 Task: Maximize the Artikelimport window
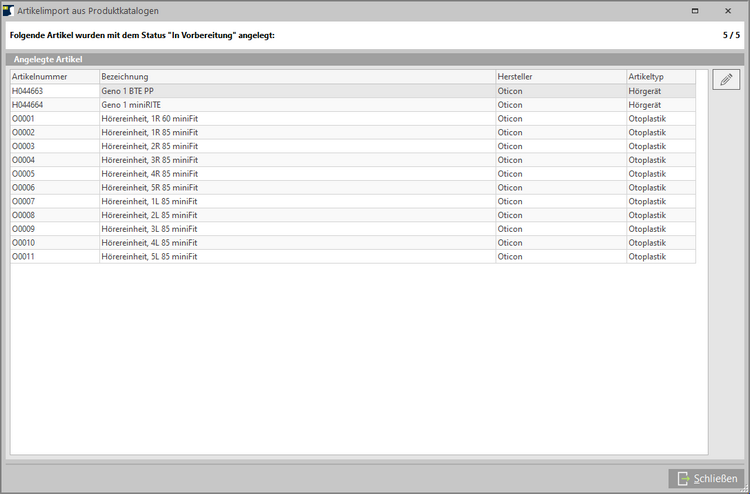click(695, 11)
